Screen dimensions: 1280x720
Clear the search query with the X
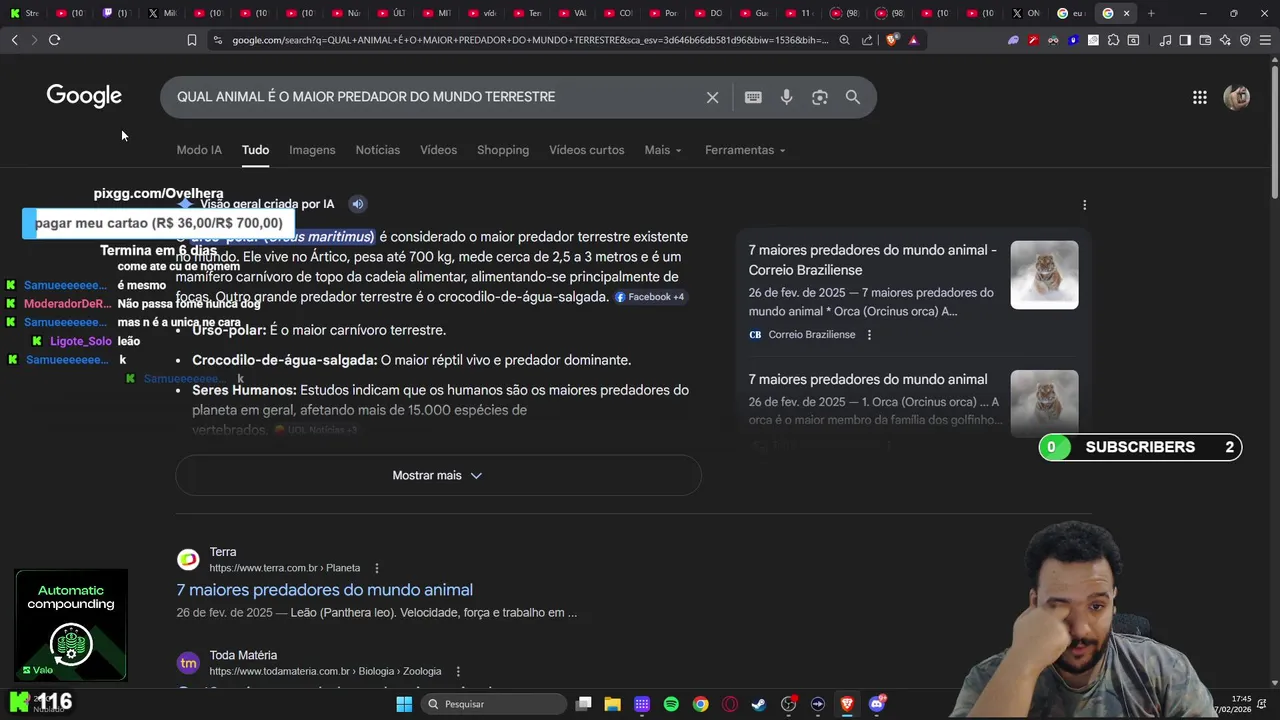pyautogui.click(x=712, y=97)
